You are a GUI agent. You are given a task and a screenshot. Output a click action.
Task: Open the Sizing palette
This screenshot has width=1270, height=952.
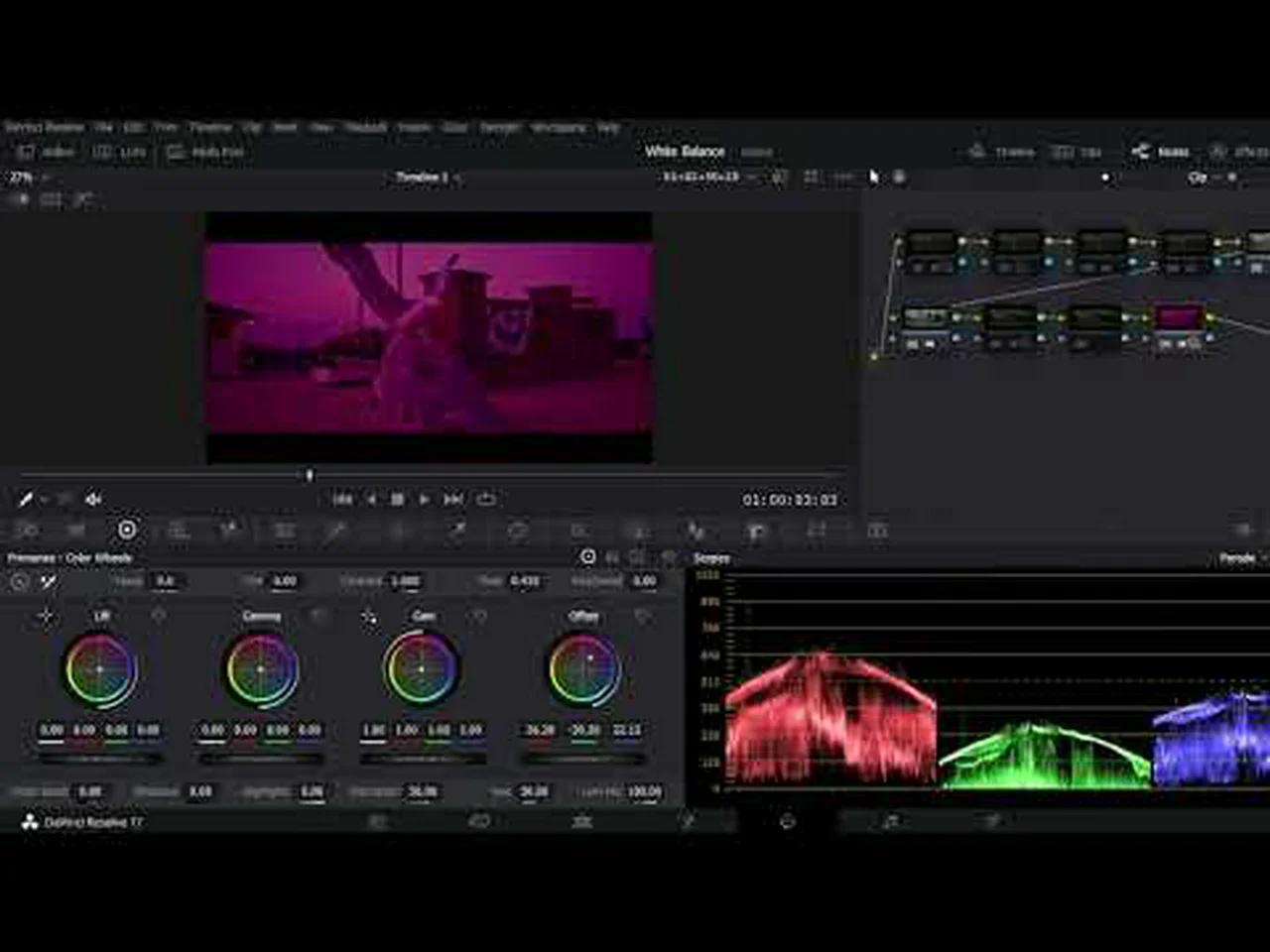[816, 531]
